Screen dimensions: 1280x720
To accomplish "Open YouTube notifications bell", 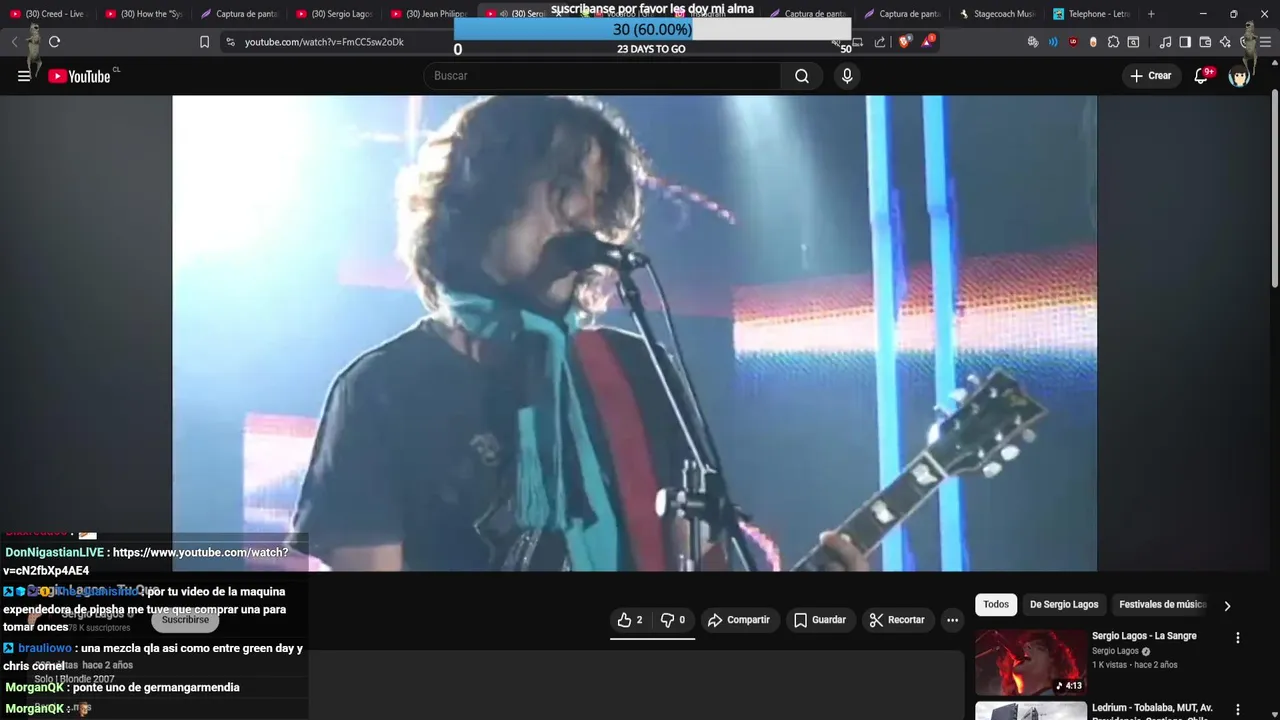I will click(x=1202, y=76).
